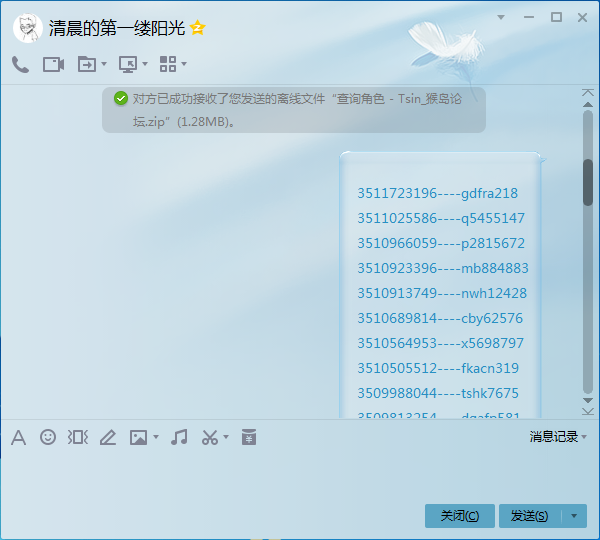Minimize the chat window

[529, 17]
